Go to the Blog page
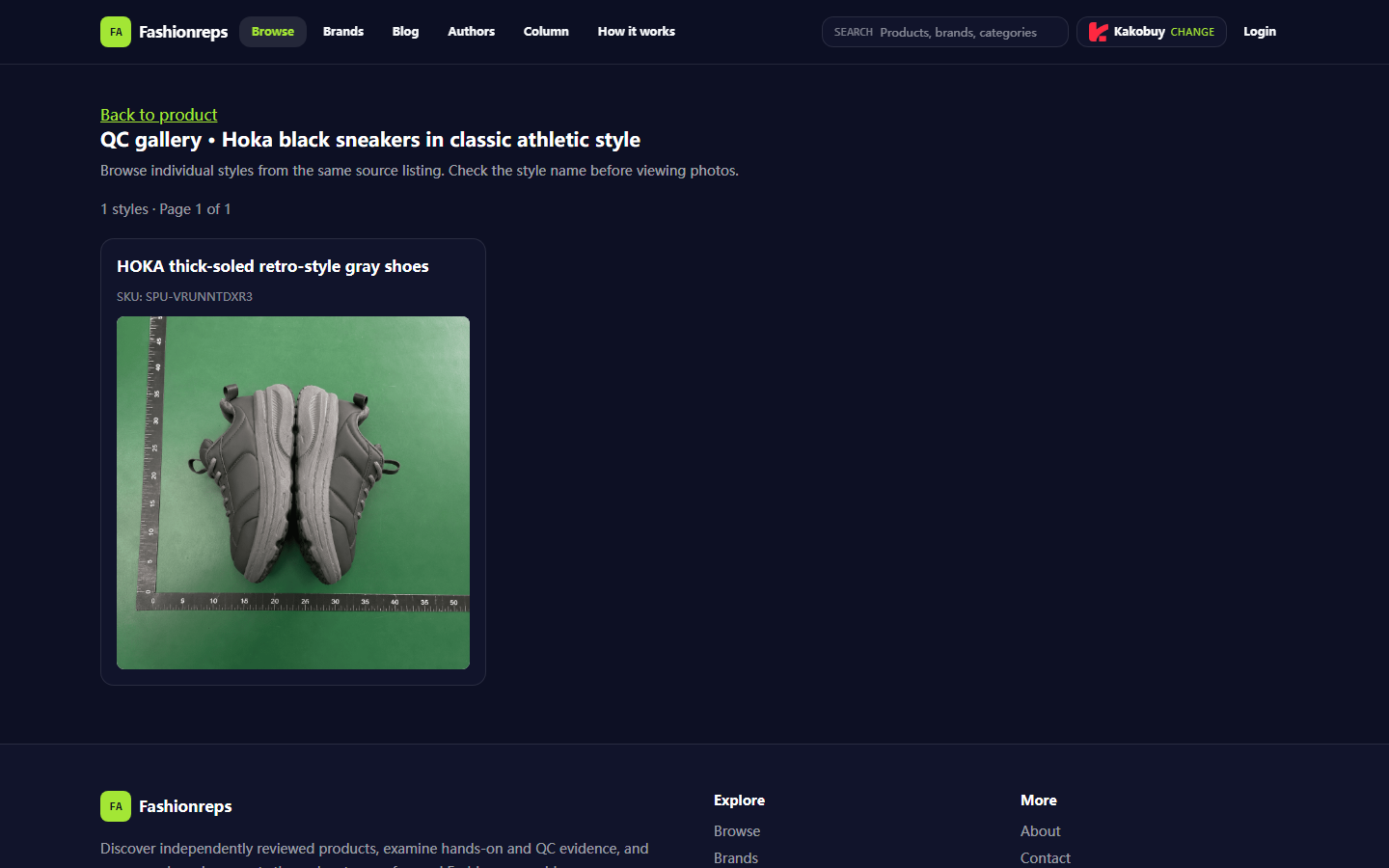Screen dimensions: 1389x868 [x=405, y=32]
